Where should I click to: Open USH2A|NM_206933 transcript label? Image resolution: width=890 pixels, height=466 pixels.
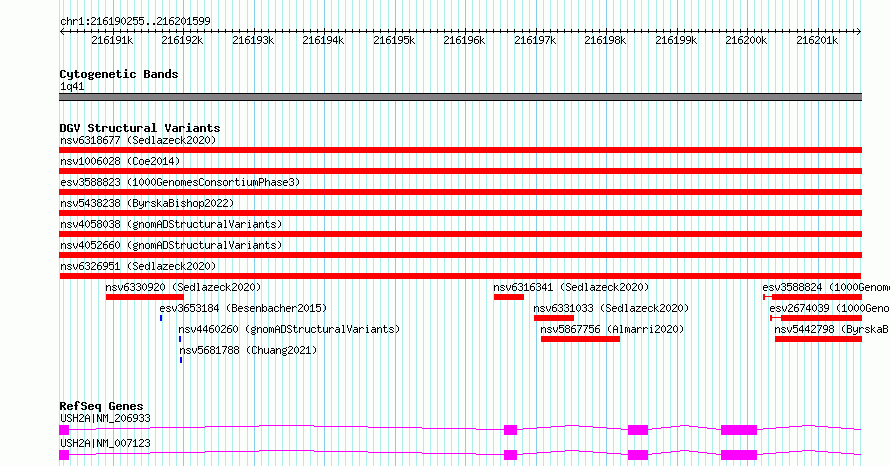pyautogui.click(x=106, y=418)
